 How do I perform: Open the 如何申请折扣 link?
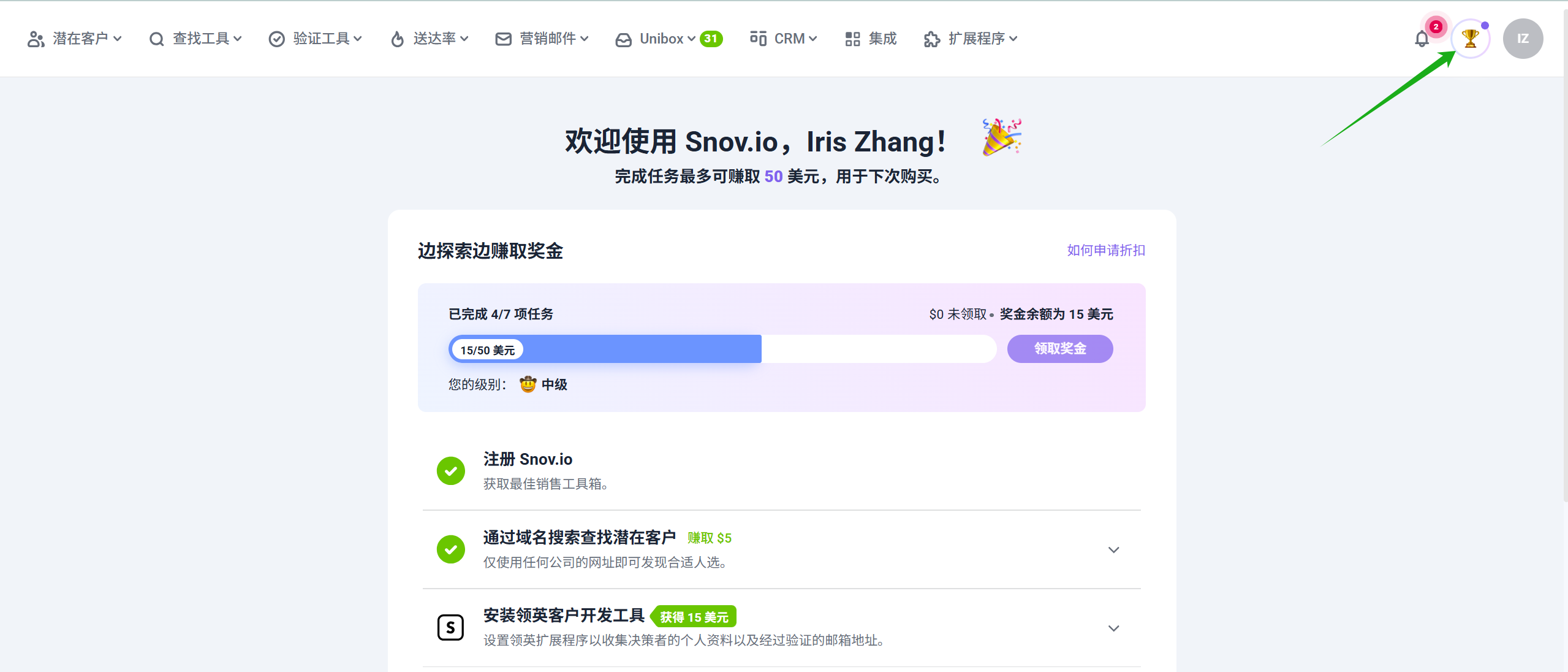click(x=1106, y=250)
